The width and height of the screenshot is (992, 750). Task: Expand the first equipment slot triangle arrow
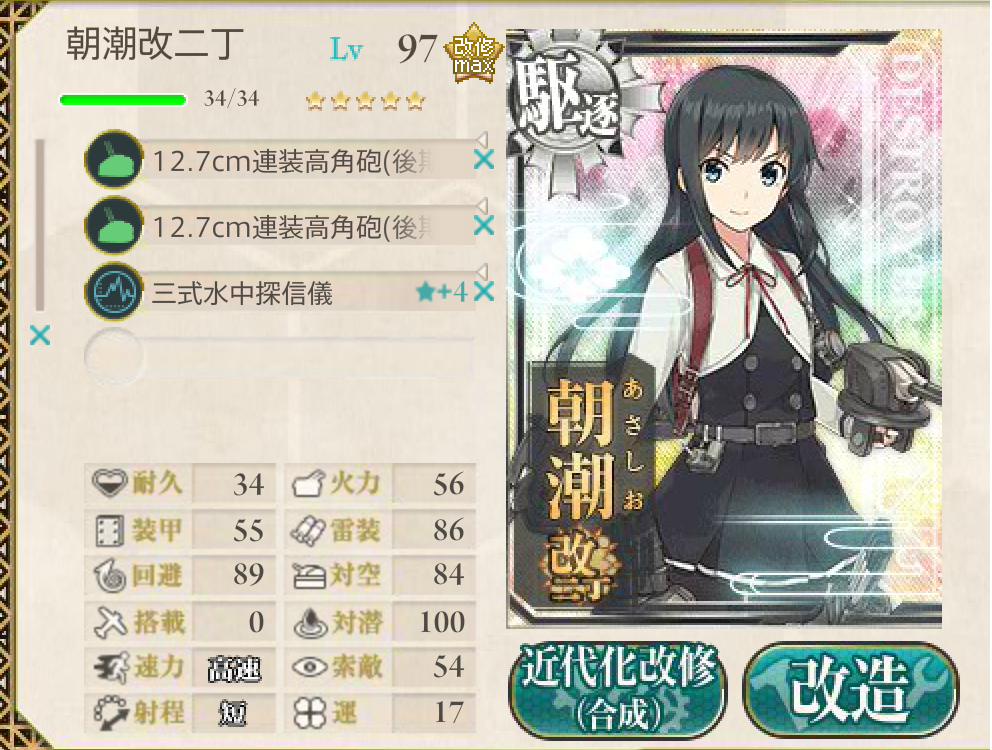click(x=482, y=139)
